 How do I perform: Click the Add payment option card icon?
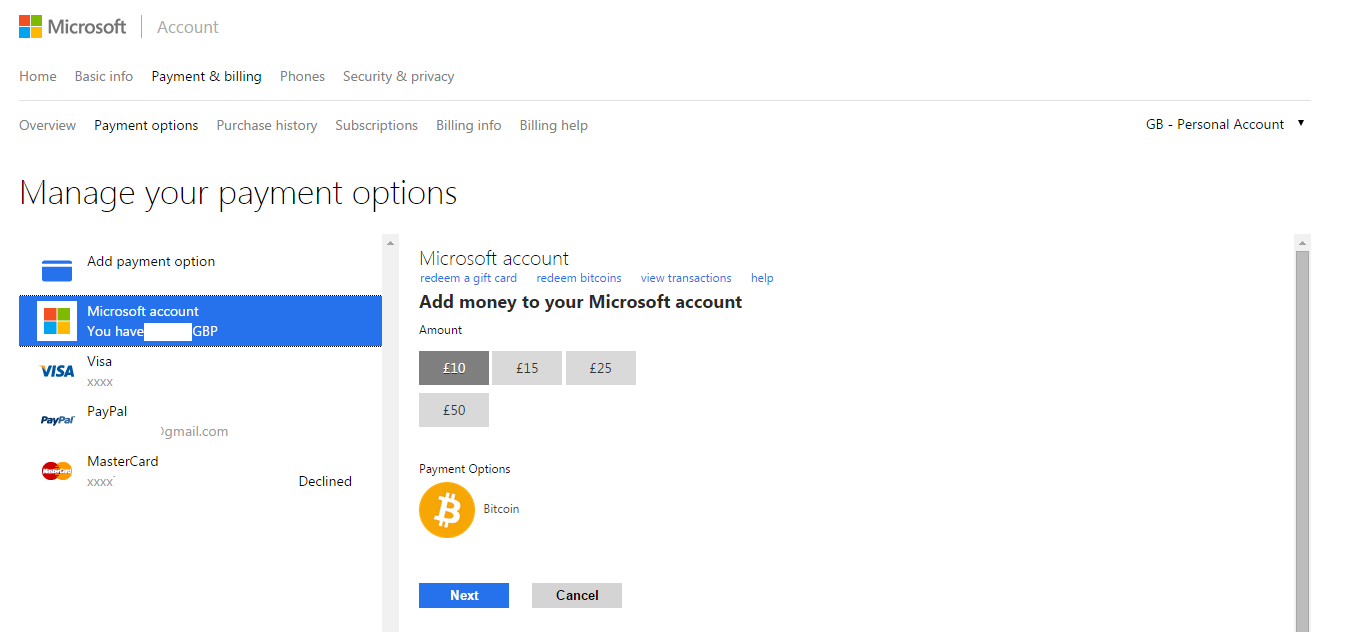57,270
